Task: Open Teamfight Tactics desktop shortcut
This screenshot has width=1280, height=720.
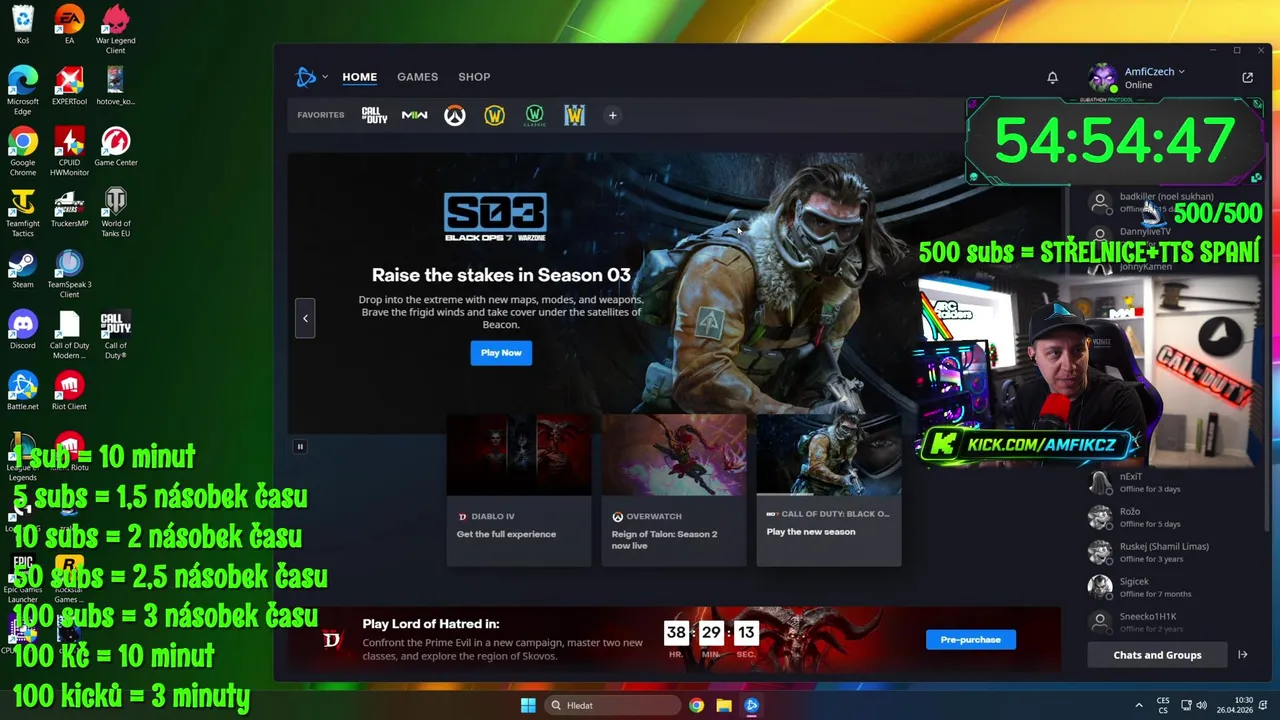Action: (x=23, y=213)
